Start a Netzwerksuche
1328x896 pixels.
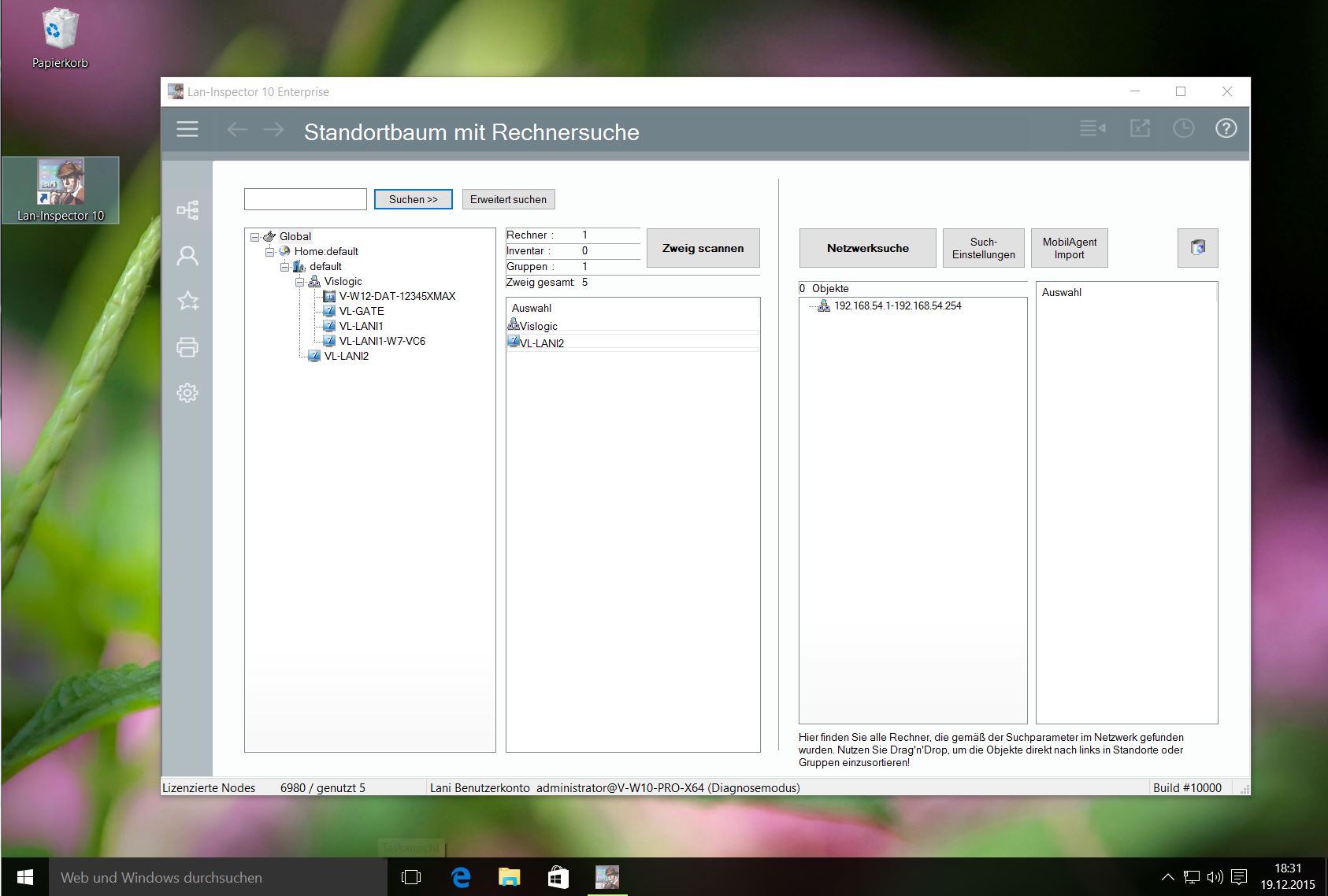coord(867,247)
